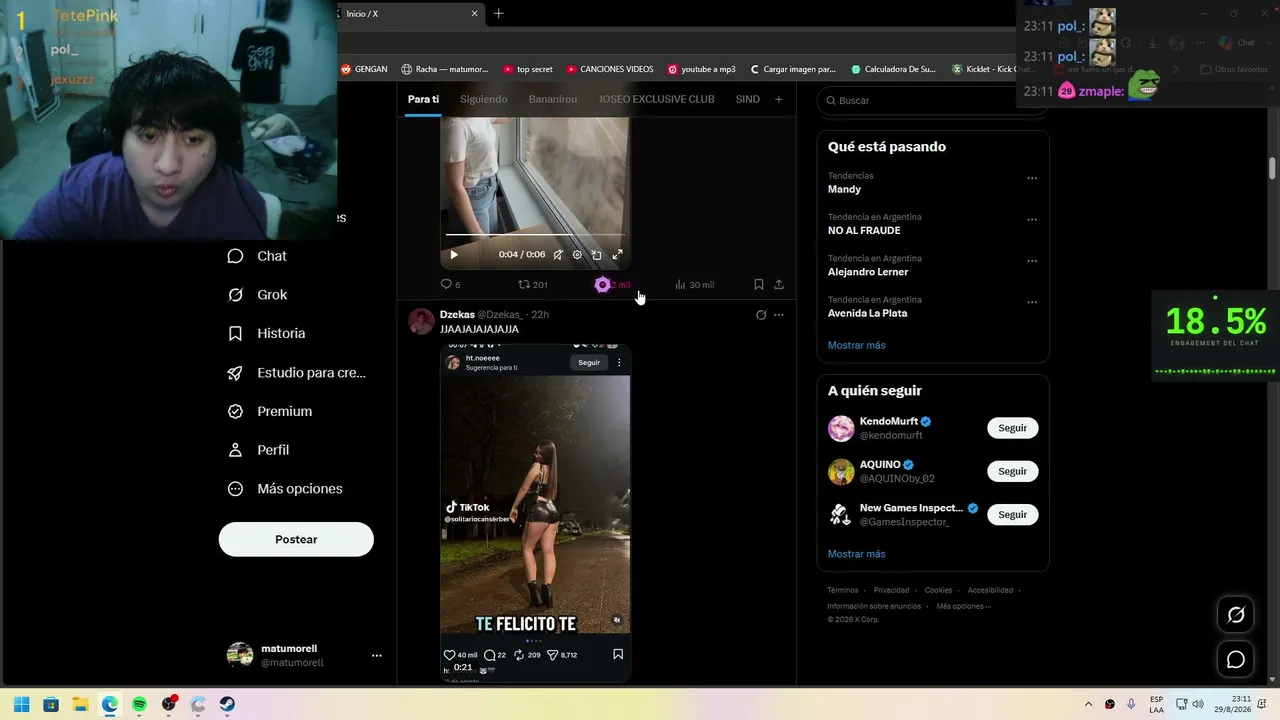Reply to the post with 6 comments

tap(451, 285)
